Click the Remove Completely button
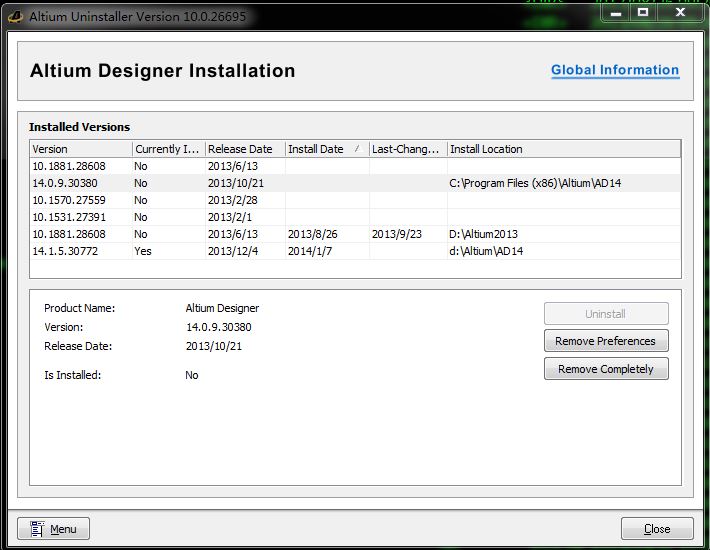This screenshot has width=710, height=550. 606,369
